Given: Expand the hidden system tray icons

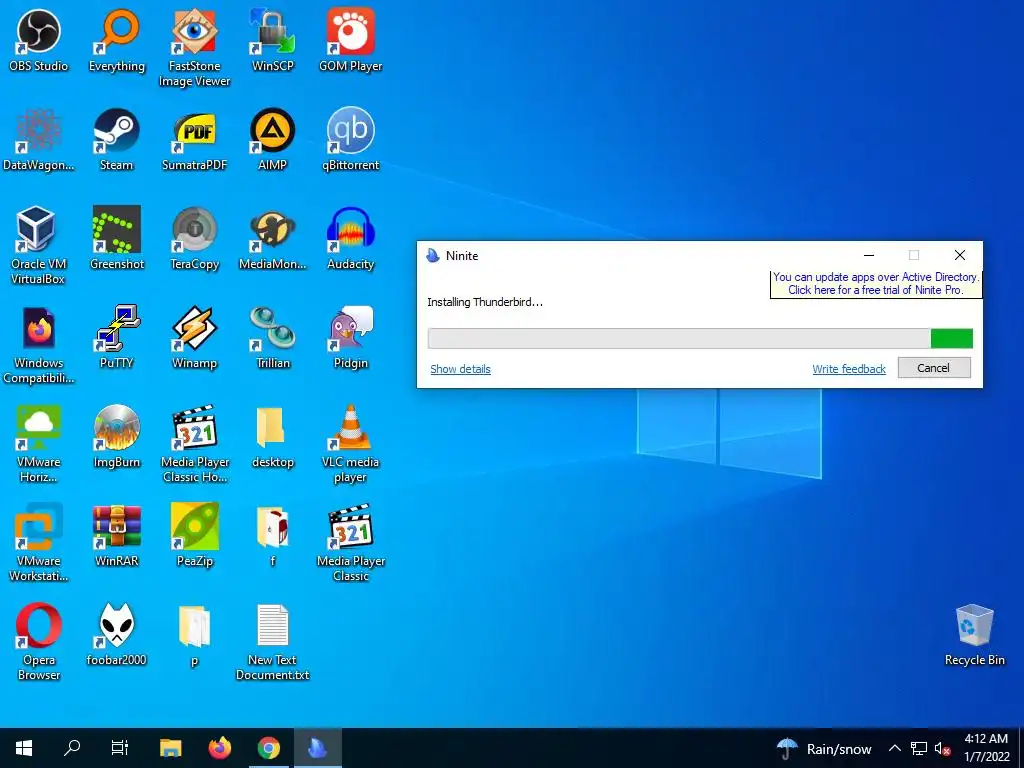Looking at the screenshot, I should tap(895, 748).
